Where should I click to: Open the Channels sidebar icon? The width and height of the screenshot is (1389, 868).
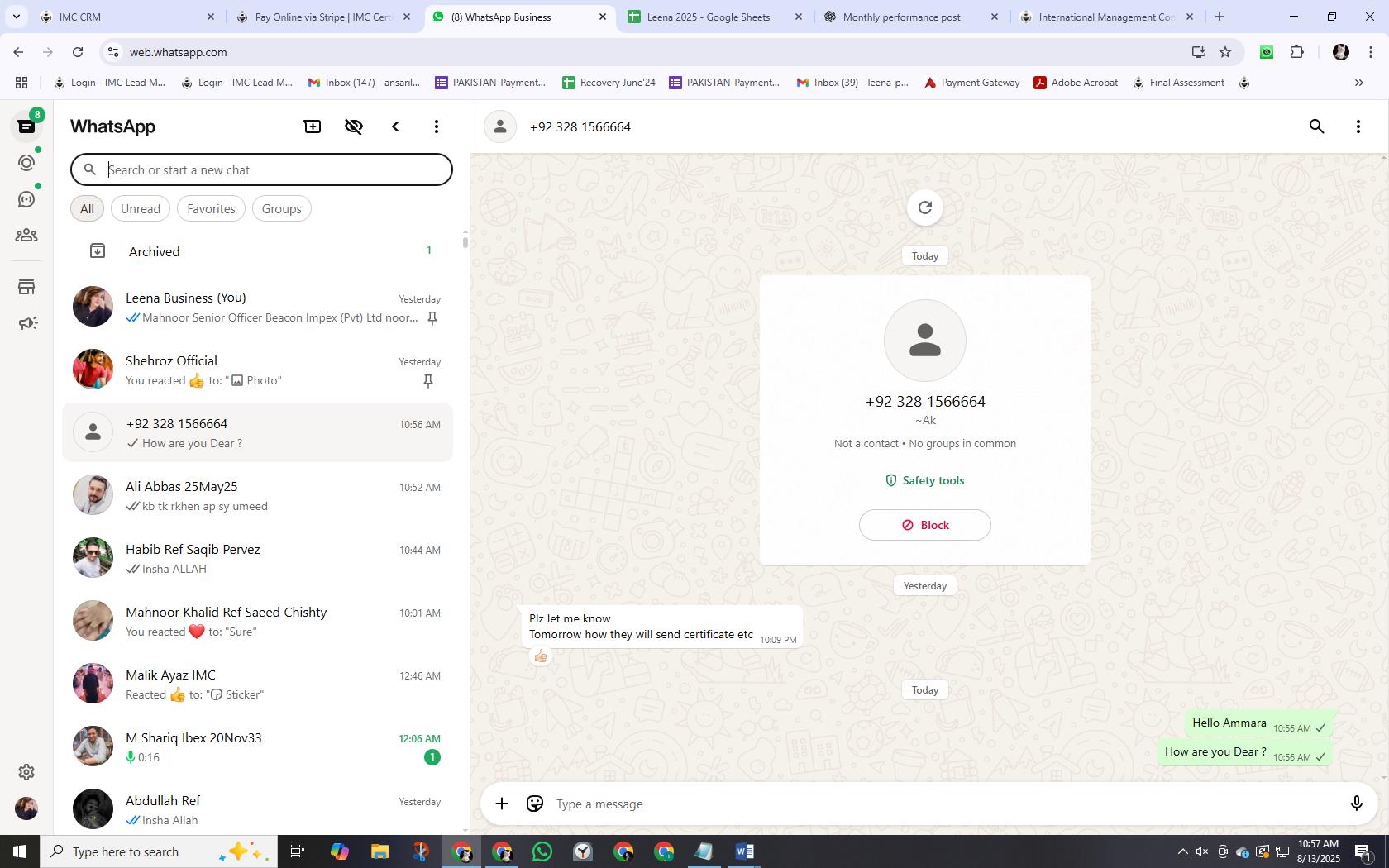26,199
